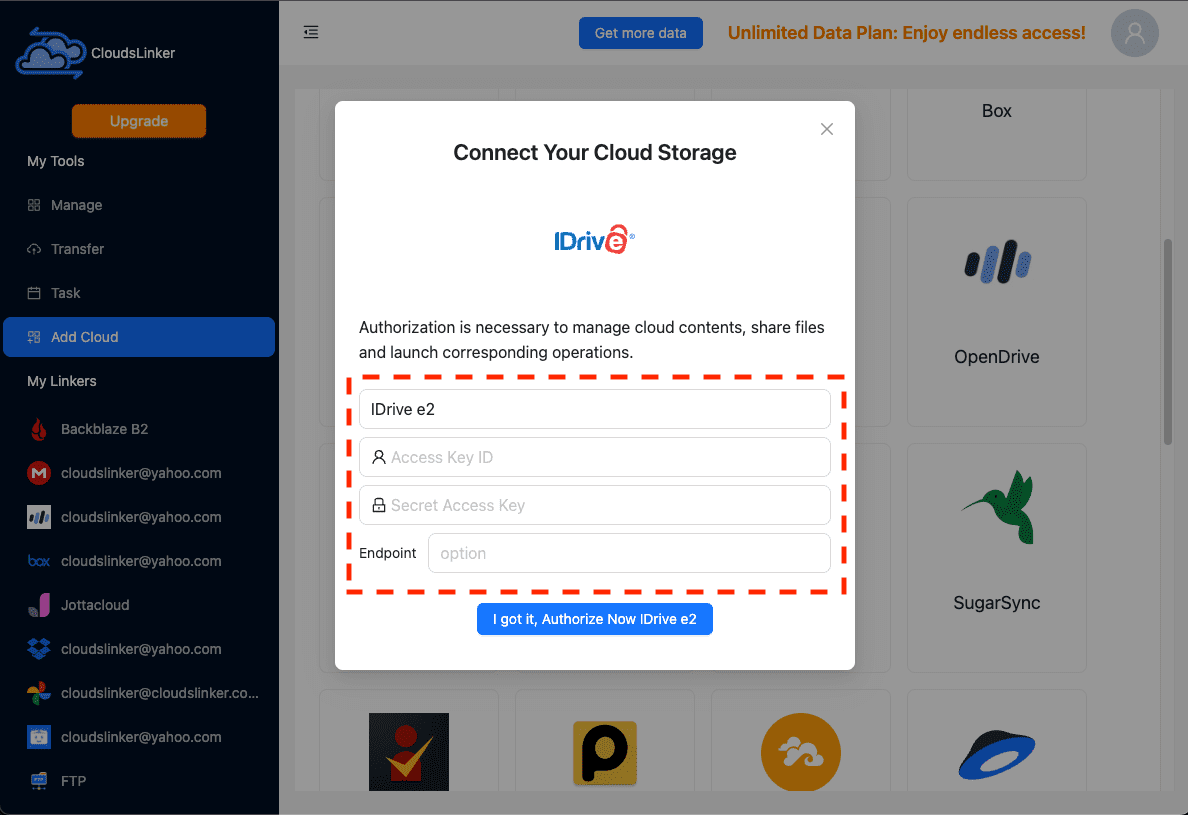This screenshot has width=1188, height=815.
Task: Select the yellow P cloud service icon
Action: [x=605, y=753]
